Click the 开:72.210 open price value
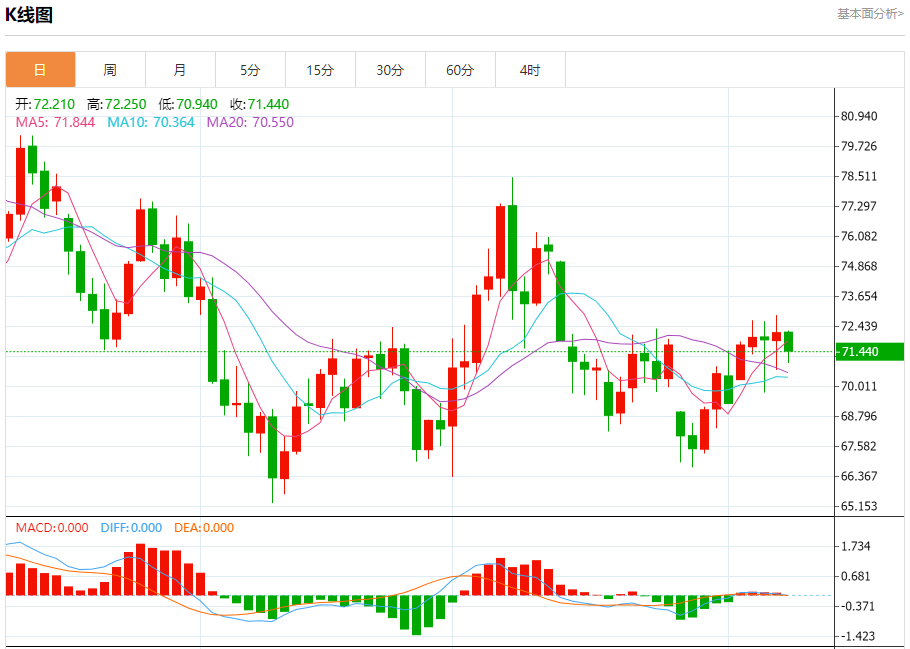Image resolution: width=910 pixels, height=649 pixels. [x=45, y=104]
